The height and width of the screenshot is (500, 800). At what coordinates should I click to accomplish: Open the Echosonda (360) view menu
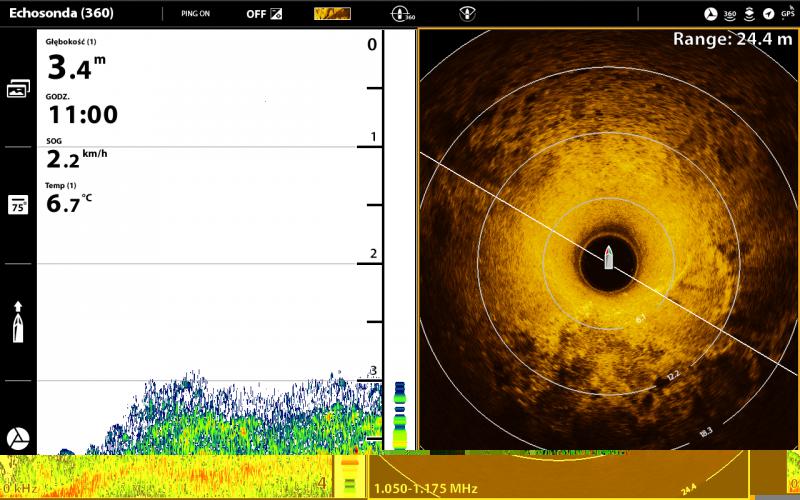tap(61, 14)
